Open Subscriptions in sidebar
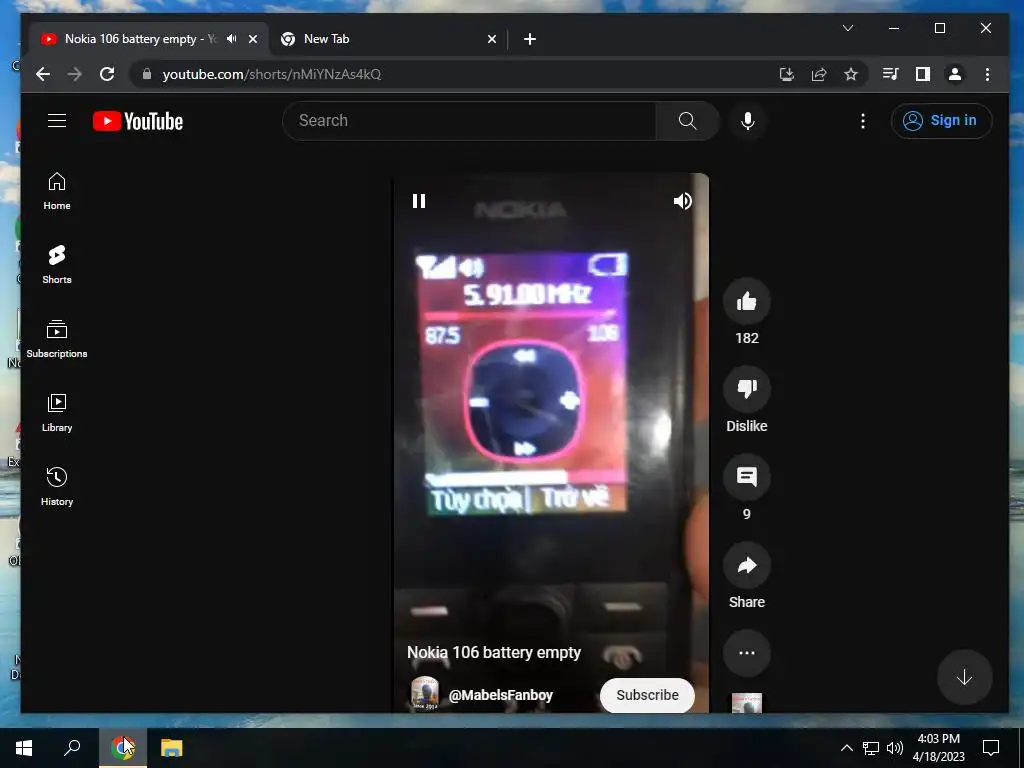 pos(57,339)
